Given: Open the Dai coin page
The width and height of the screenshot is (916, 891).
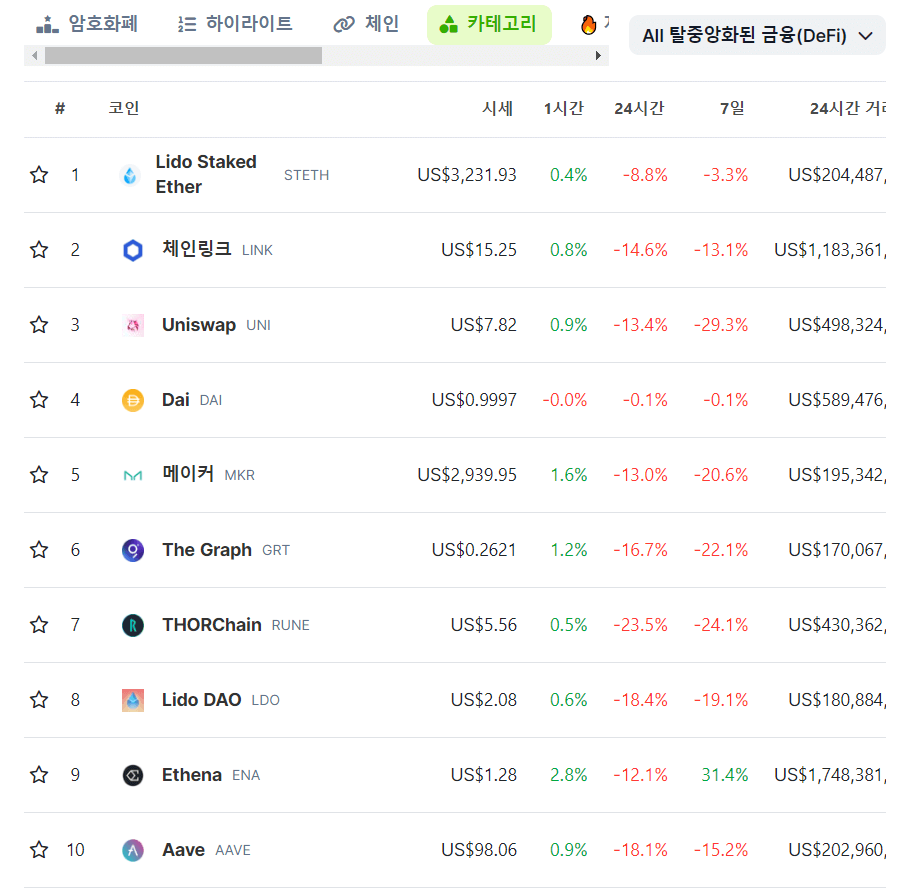Looking at the screenshot, I should click(x=175, y=400).
